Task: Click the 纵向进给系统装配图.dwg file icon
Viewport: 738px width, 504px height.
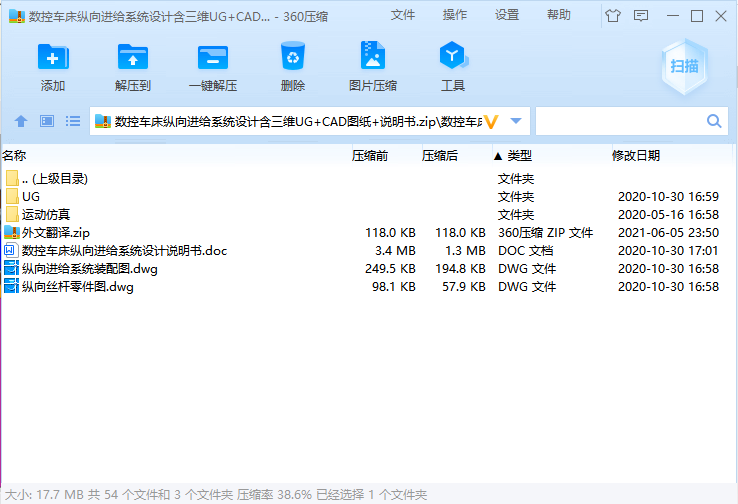Action: pos(11,268)
